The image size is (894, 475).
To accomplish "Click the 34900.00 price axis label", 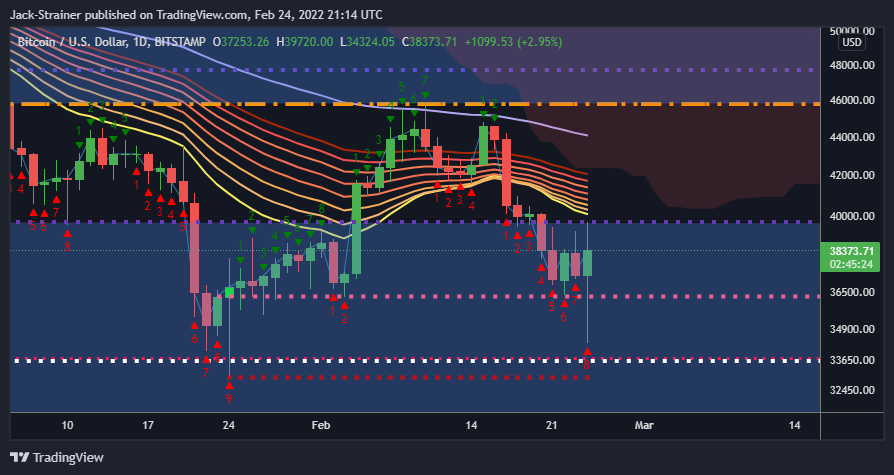I will coord(852,329).
